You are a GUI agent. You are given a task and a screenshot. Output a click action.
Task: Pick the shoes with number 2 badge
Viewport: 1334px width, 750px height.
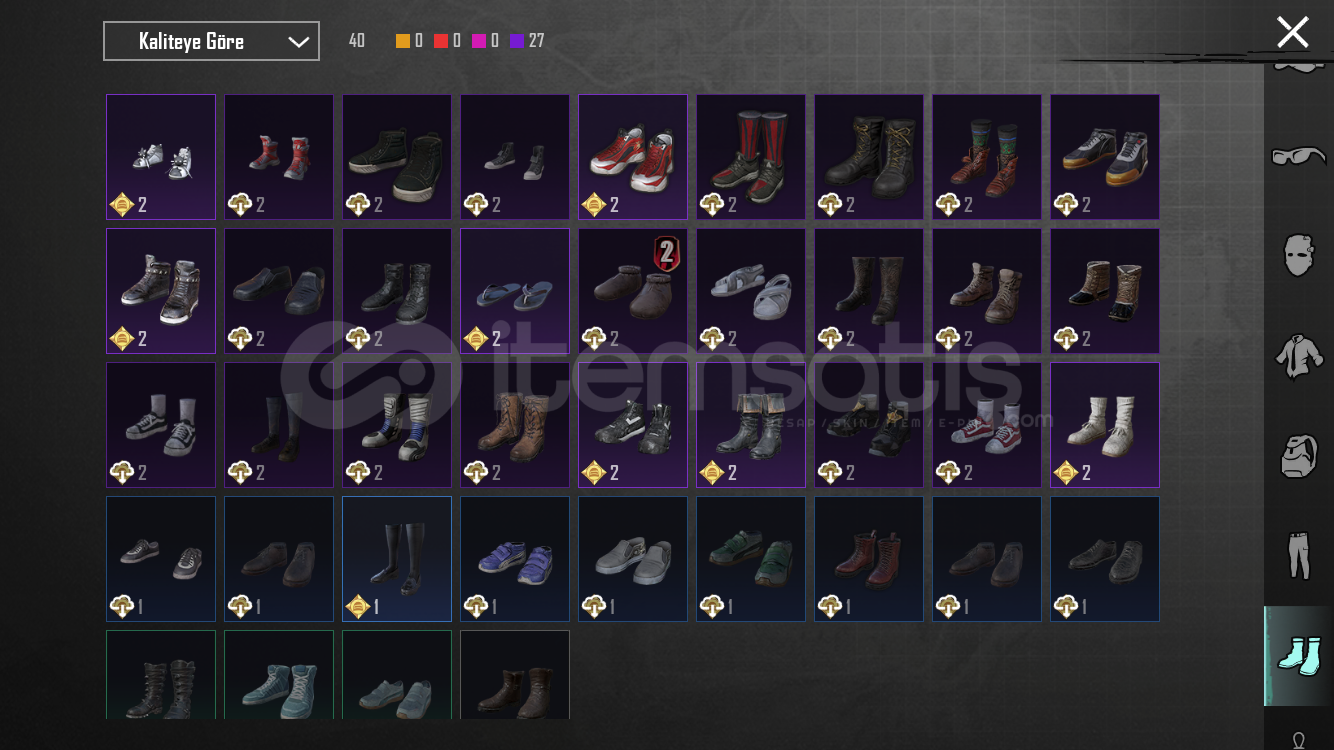(633, 291)
